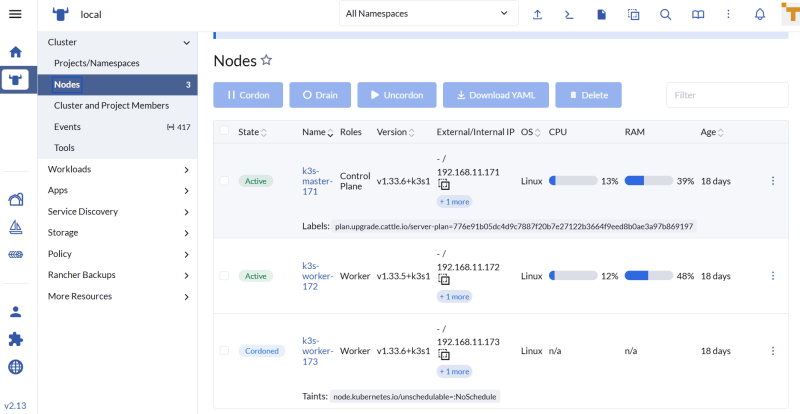Viewport: 800px width, 414px height.
Task: Open Users & Authentication person icon
Action: 16,312
